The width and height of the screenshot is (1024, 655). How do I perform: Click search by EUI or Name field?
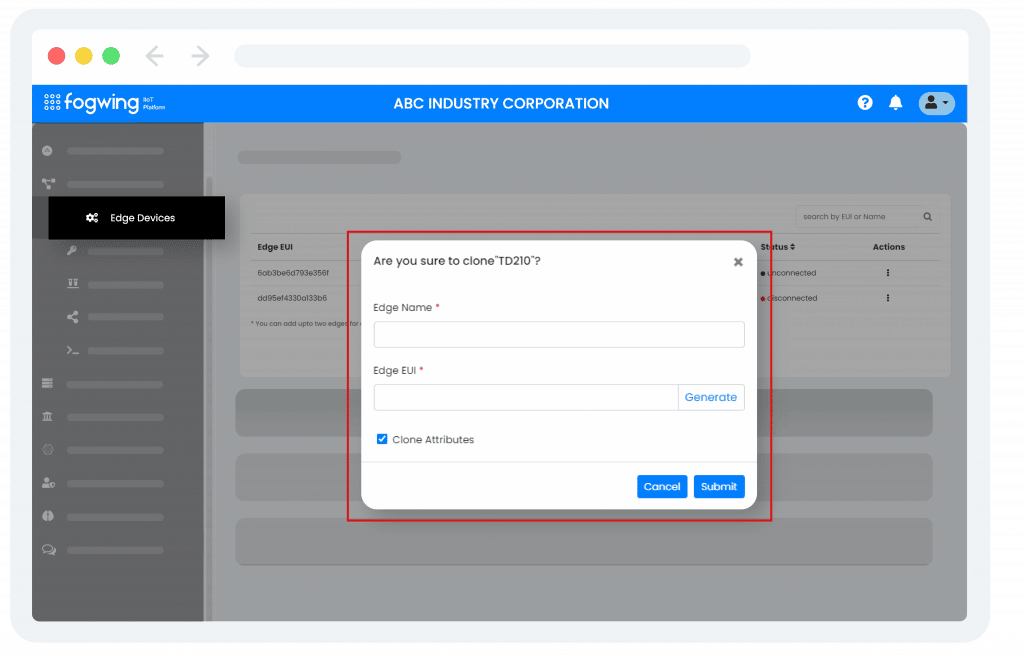click(x=859, y=217)
